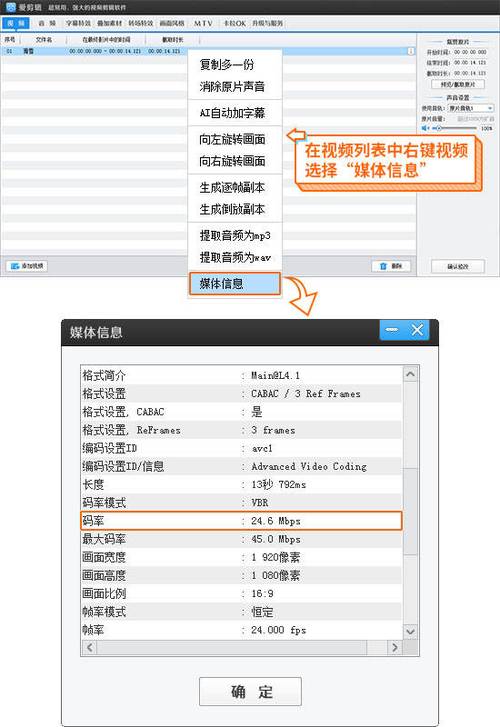
Task: Select the 格式设置, CABAC row
Action: point(241,412)
